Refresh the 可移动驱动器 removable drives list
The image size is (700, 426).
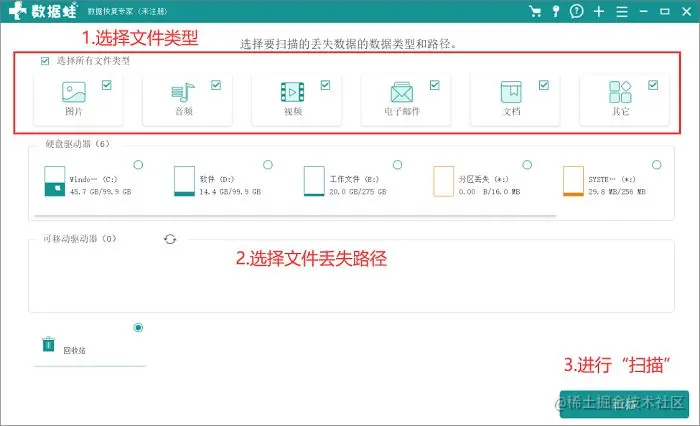[170, 239]
